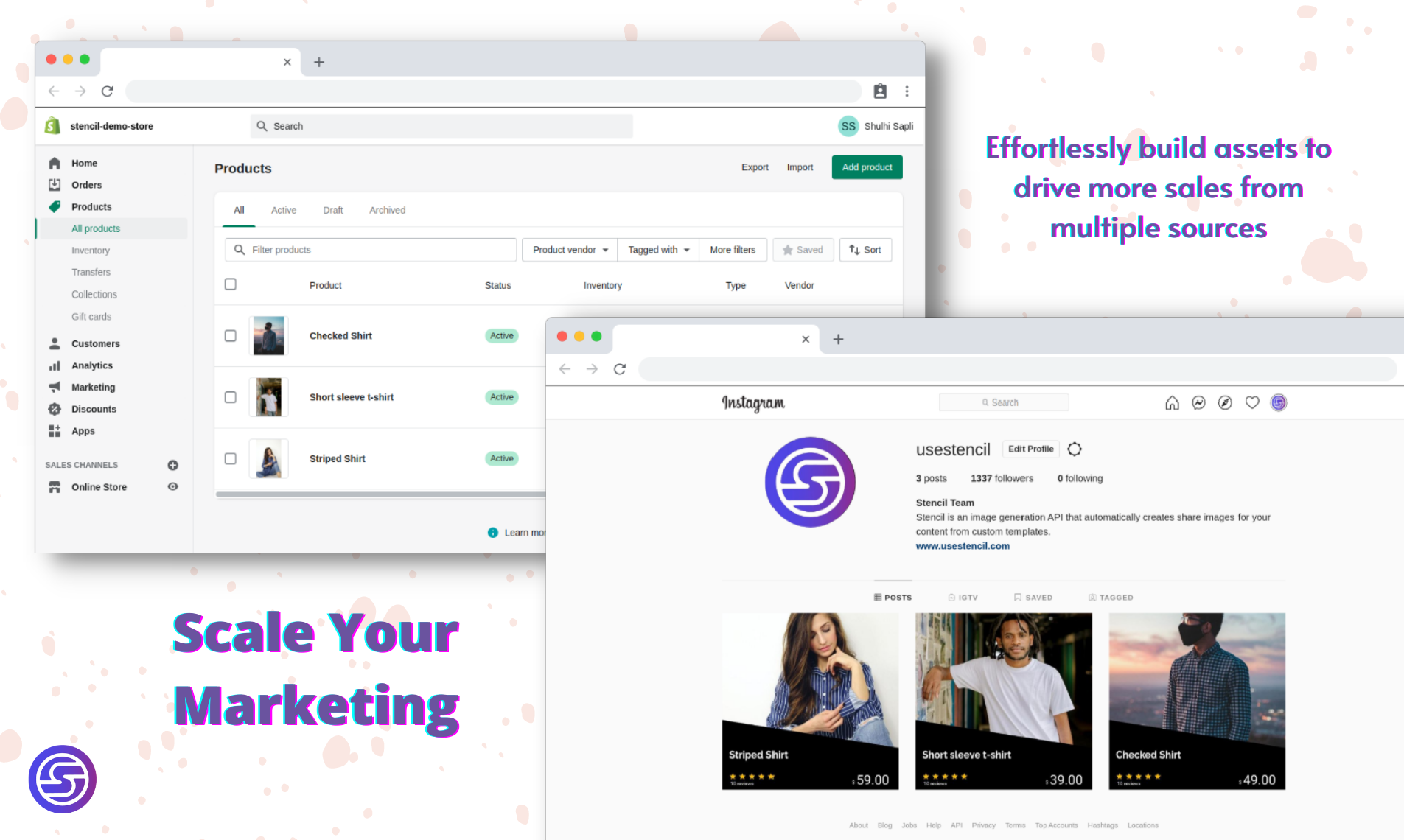This screenshot has width=1404, height=840.
Task: Click Export on Products page
Action: point(755,167)
